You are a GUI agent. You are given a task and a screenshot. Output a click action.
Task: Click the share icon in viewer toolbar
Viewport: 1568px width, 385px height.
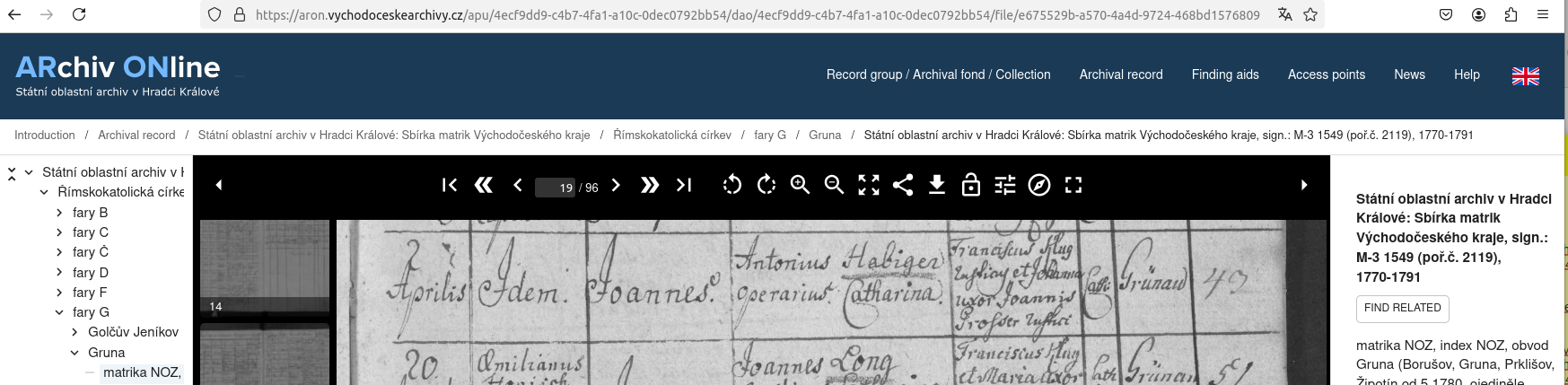point(903,185)
